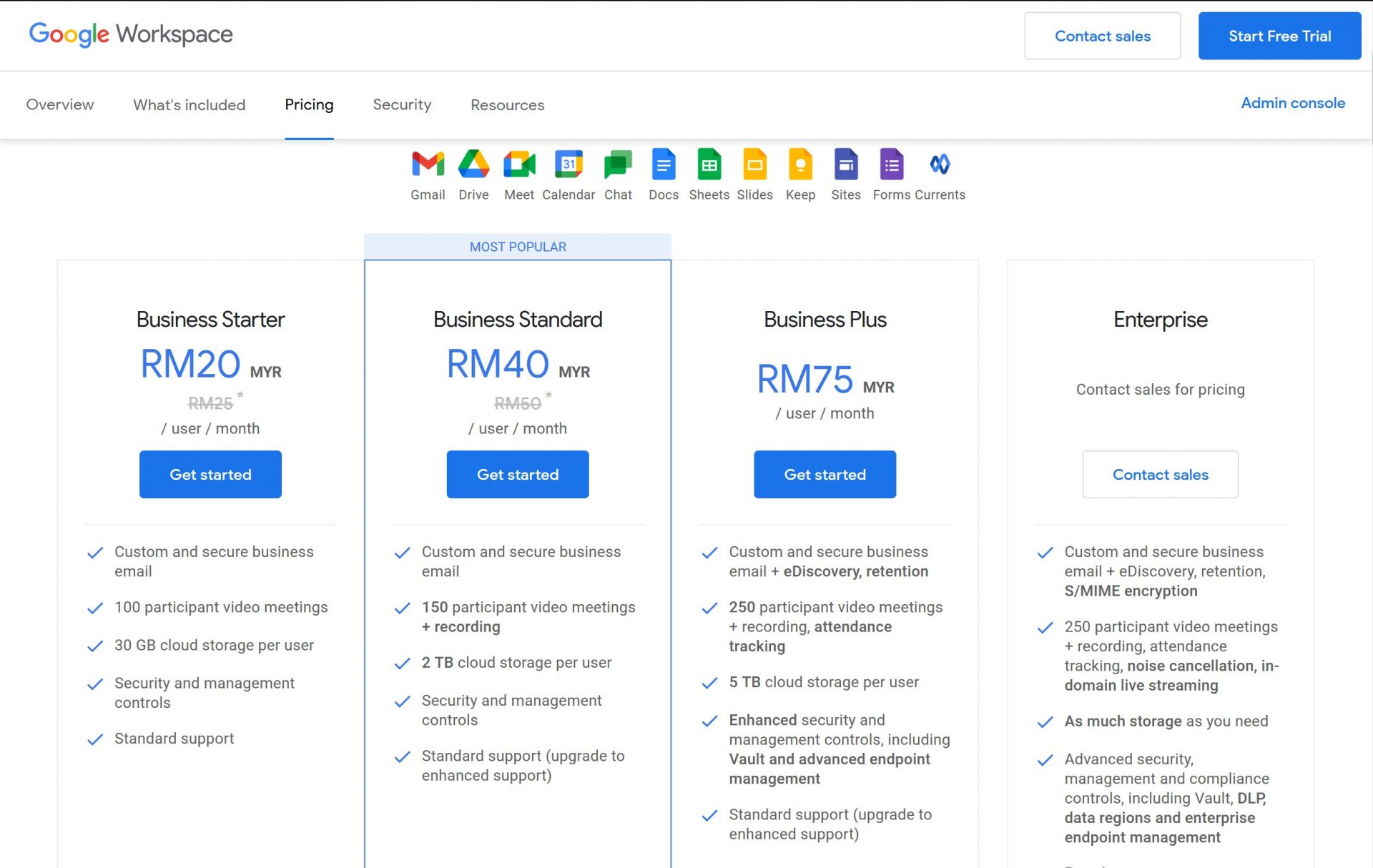The height and width of the screenshot is (868, 1373).
Task: Select the Slides icon
Action: (754, 164)
